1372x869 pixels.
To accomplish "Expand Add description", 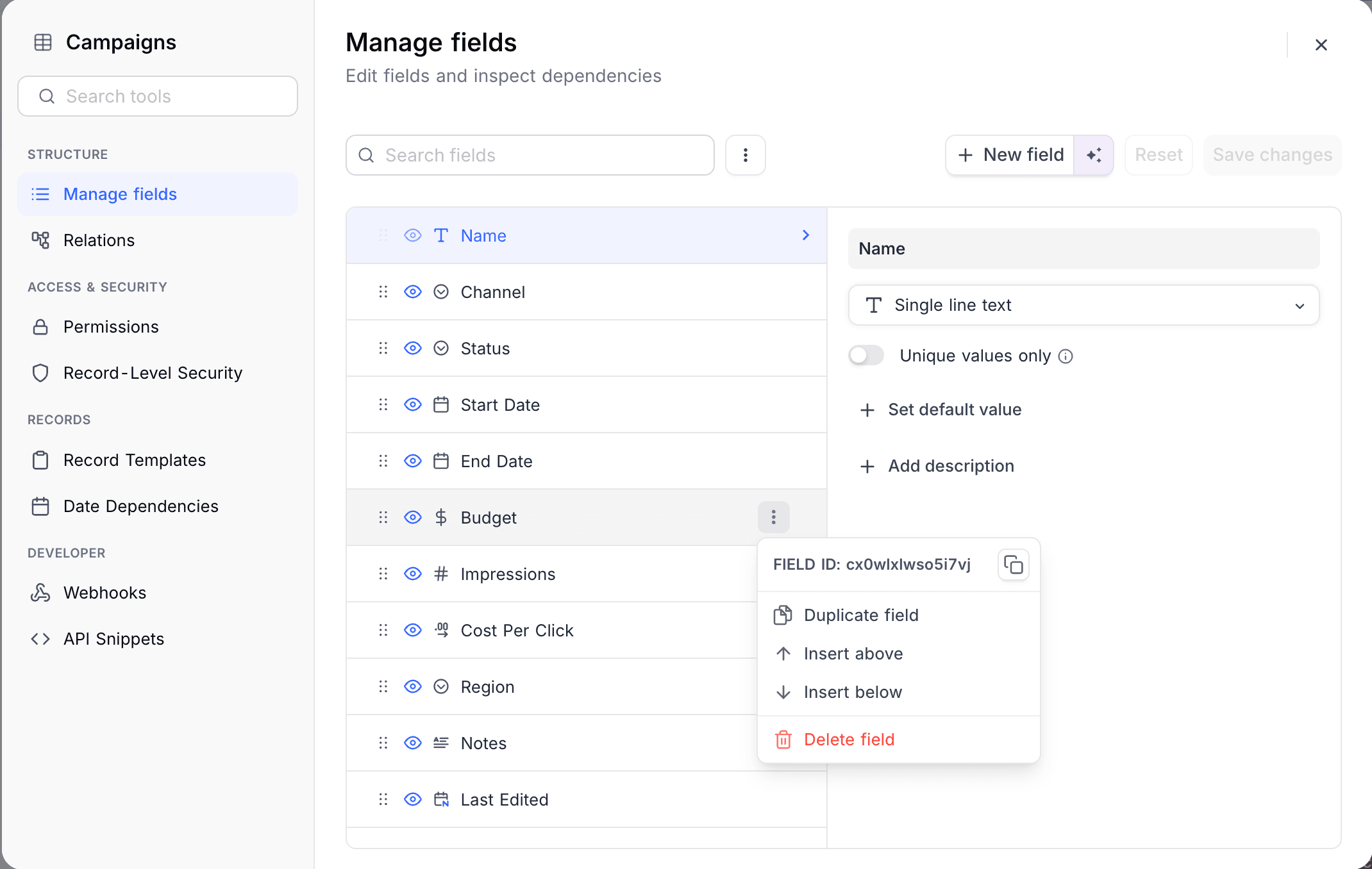I will pos(937,466).
